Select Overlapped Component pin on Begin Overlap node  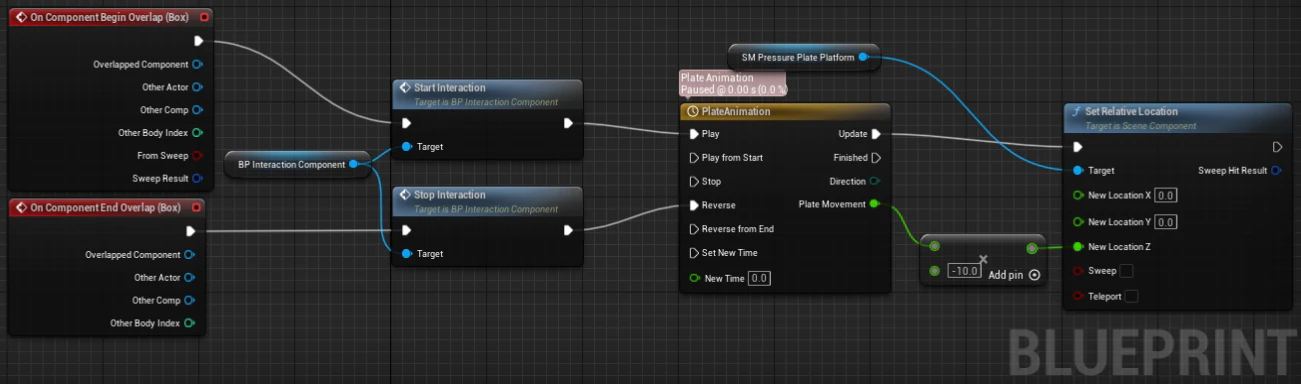(197, 64)
